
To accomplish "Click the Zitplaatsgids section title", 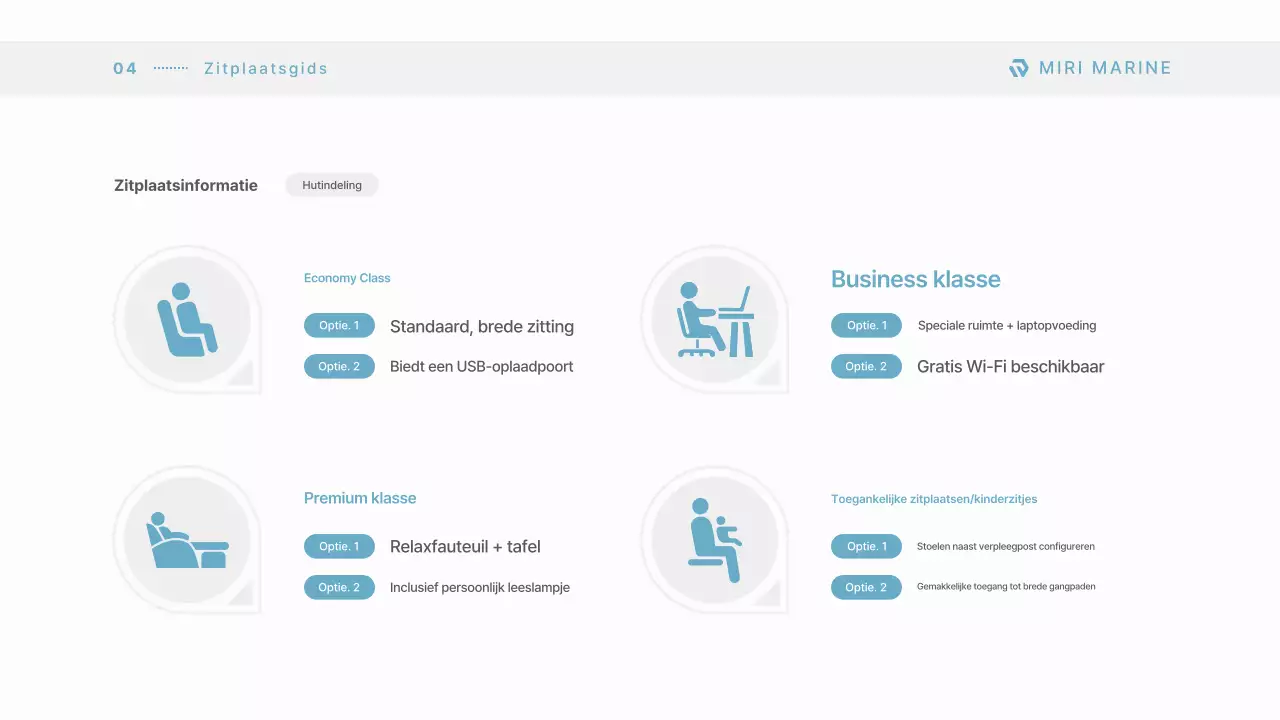I will (x=266, y=69).
